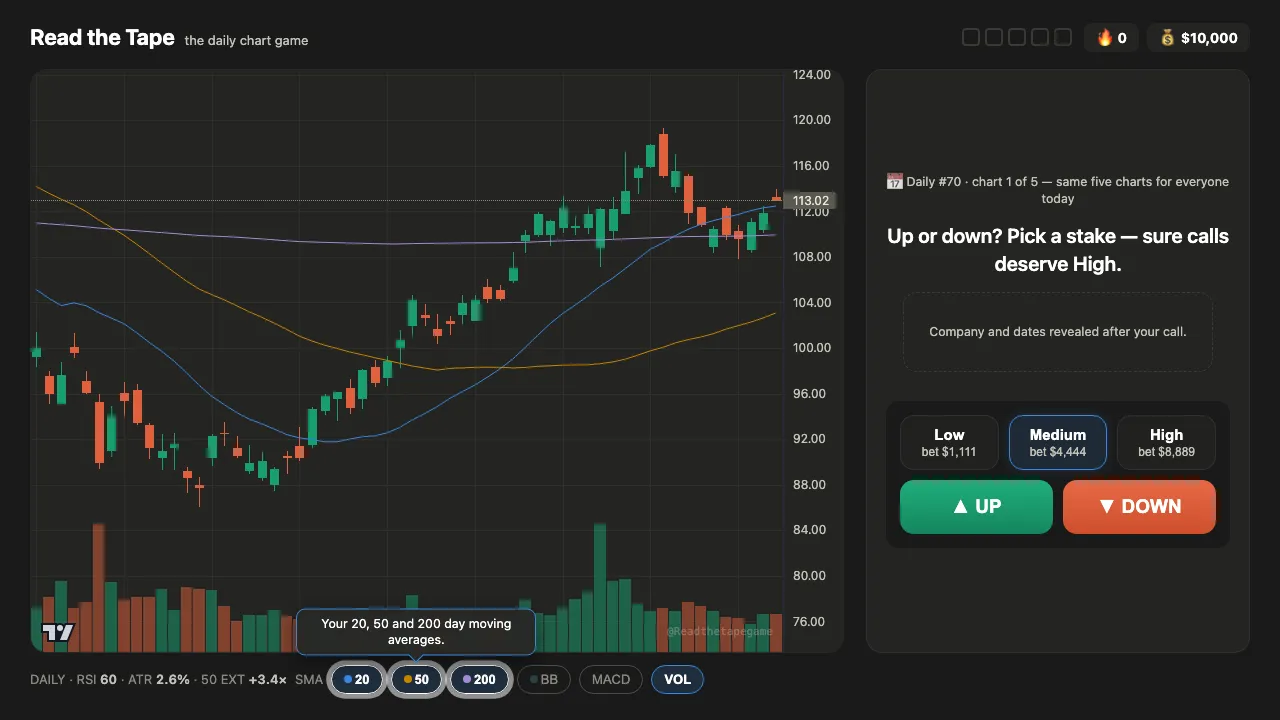
Task: Click the money bag balance $10,000
Action: pos(1198,38)
